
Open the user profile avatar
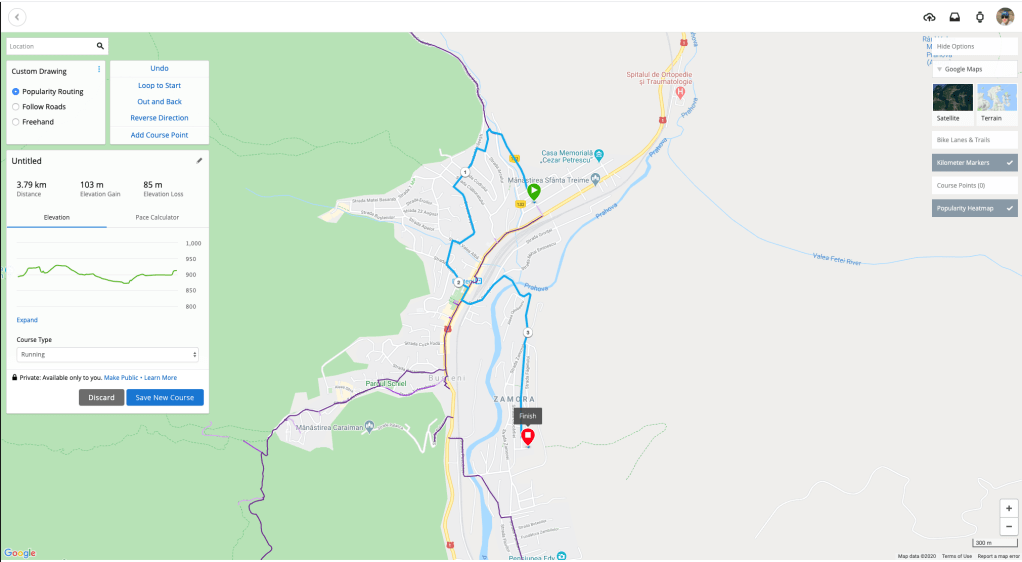[x=1005, y=17]
